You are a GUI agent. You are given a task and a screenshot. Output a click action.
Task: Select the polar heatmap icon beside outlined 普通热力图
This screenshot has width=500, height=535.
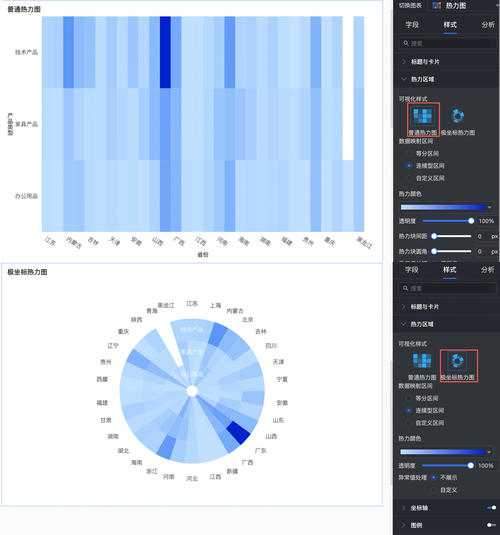[x=458, y=116]
